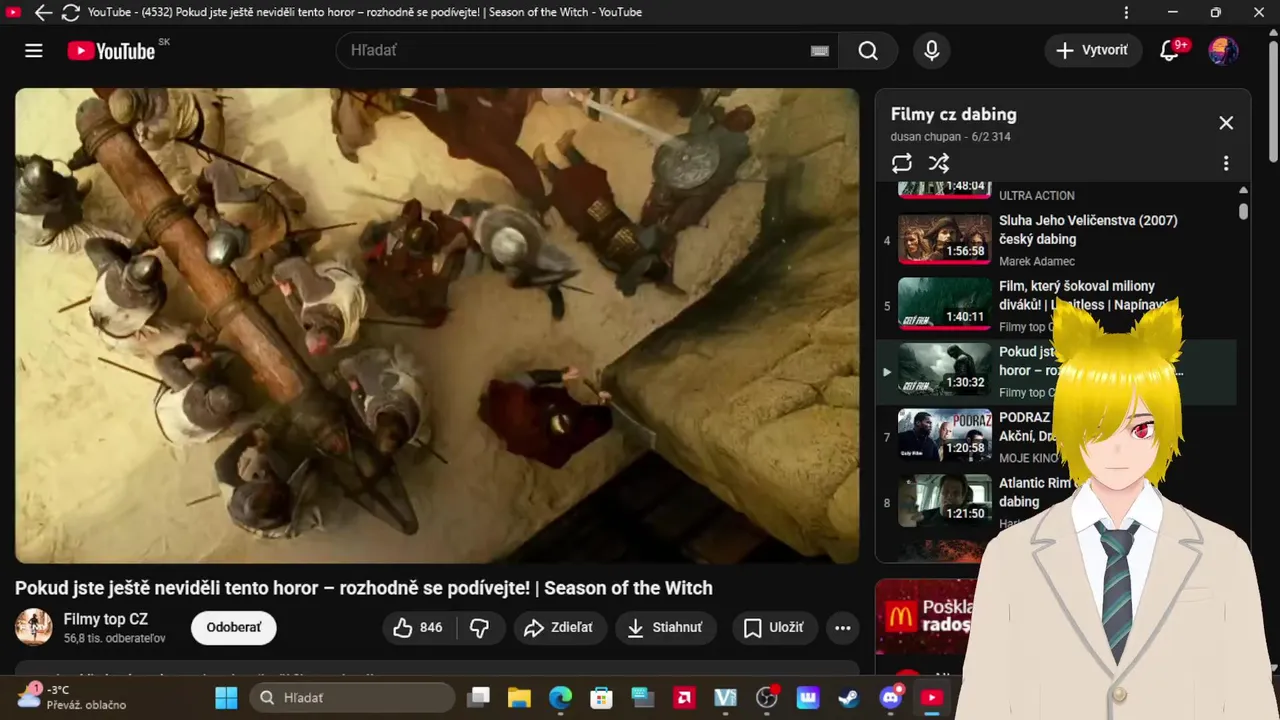Open the YouTube hamburger guide menu
Viewport: 1280px width, 720px height.
click(34, 50)
